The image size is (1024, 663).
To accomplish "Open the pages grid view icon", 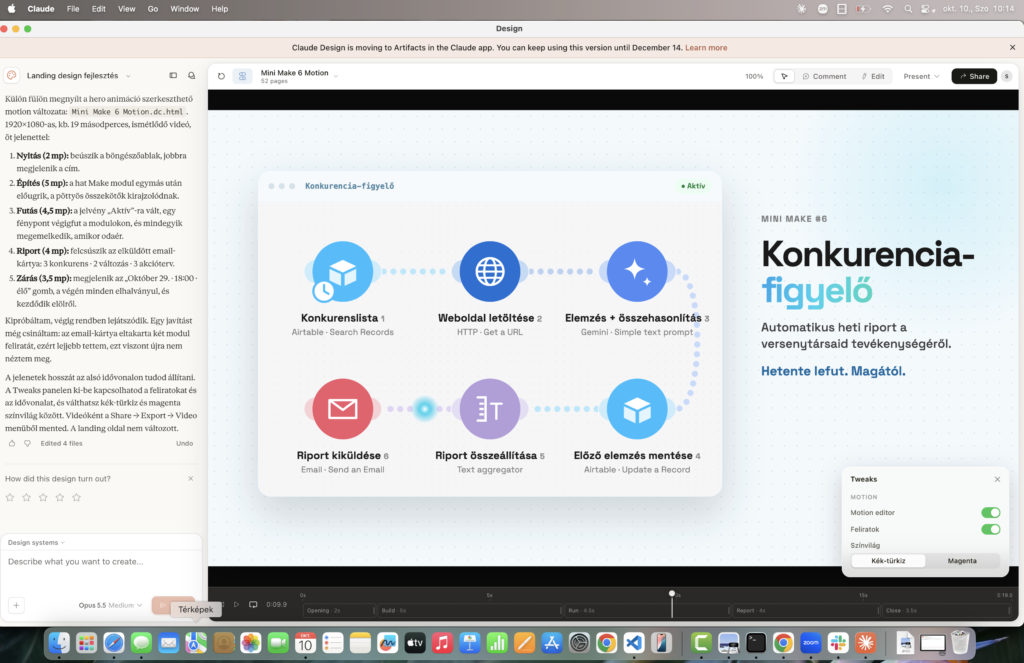I will click(242, 76).
